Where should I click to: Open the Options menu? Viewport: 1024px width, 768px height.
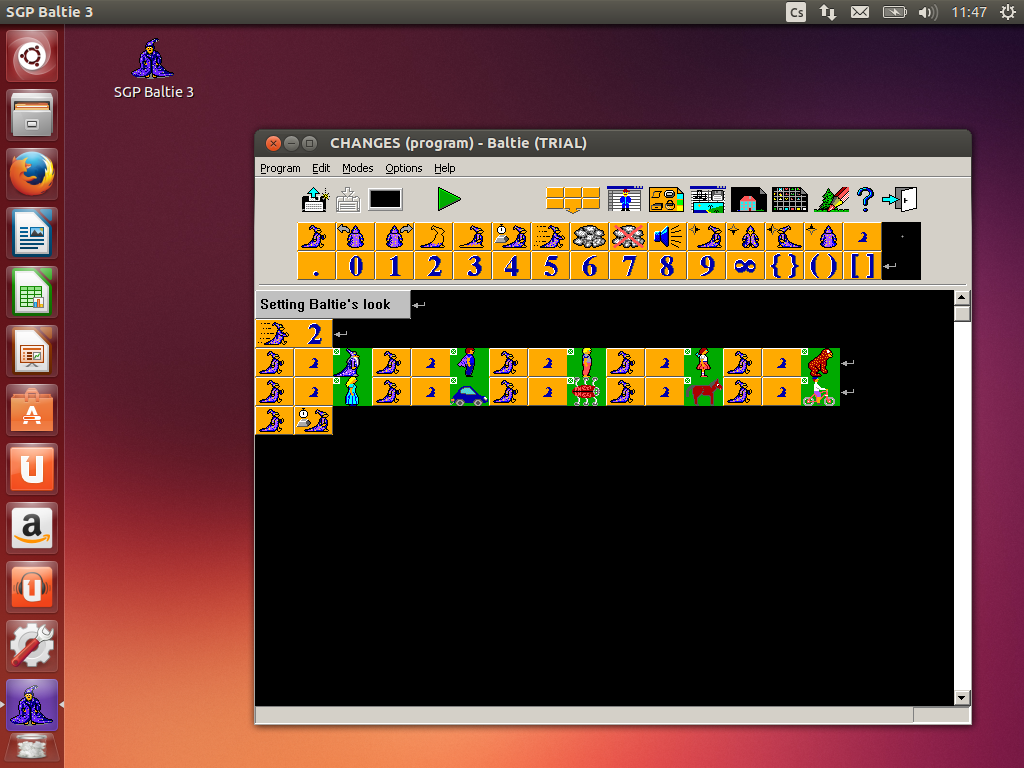[x=404, y=168]
